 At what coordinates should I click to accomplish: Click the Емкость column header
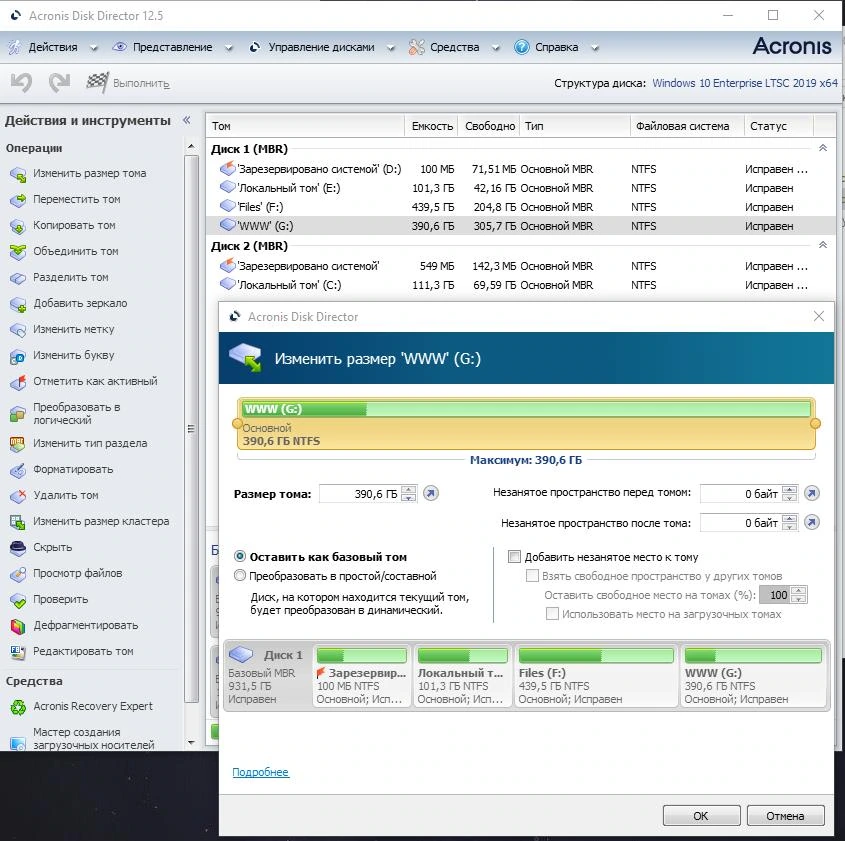point(432,126)
